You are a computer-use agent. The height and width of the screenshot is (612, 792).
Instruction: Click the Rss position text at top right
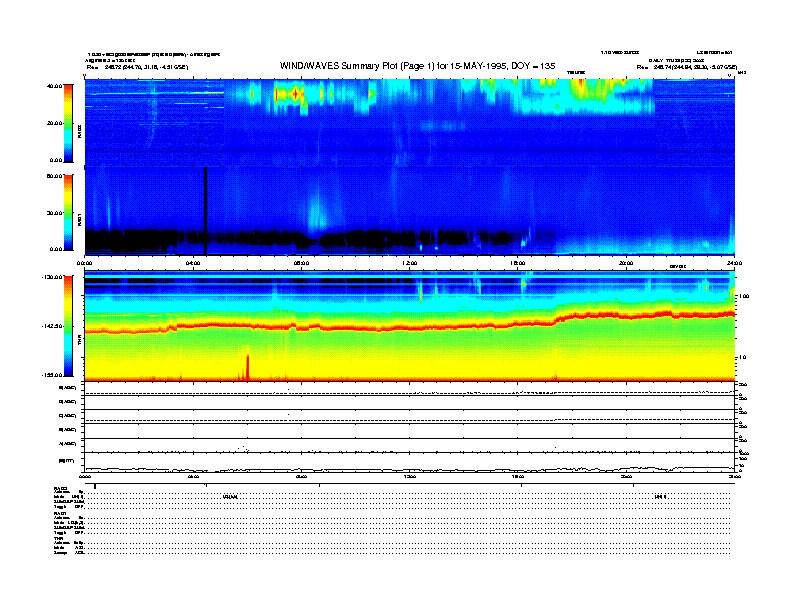pyautogui.click(x=687, y=67)
